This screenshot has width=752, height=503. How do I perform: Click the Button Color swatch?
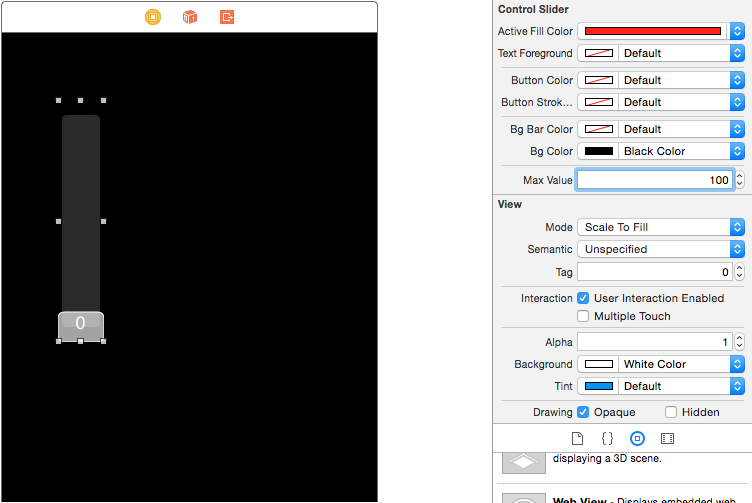click(599, 80)
